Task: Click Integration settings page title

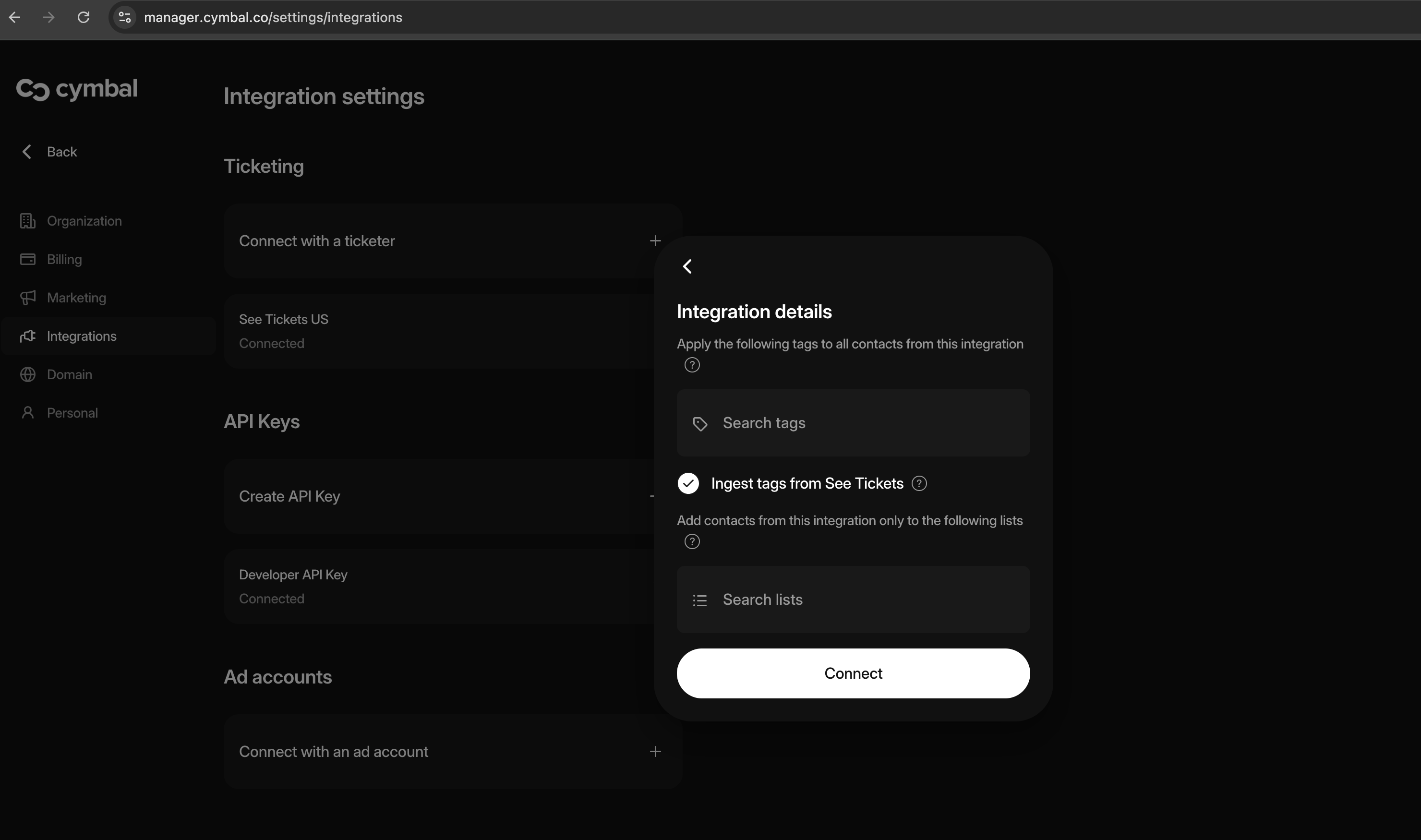Action: tap(324, 96)
